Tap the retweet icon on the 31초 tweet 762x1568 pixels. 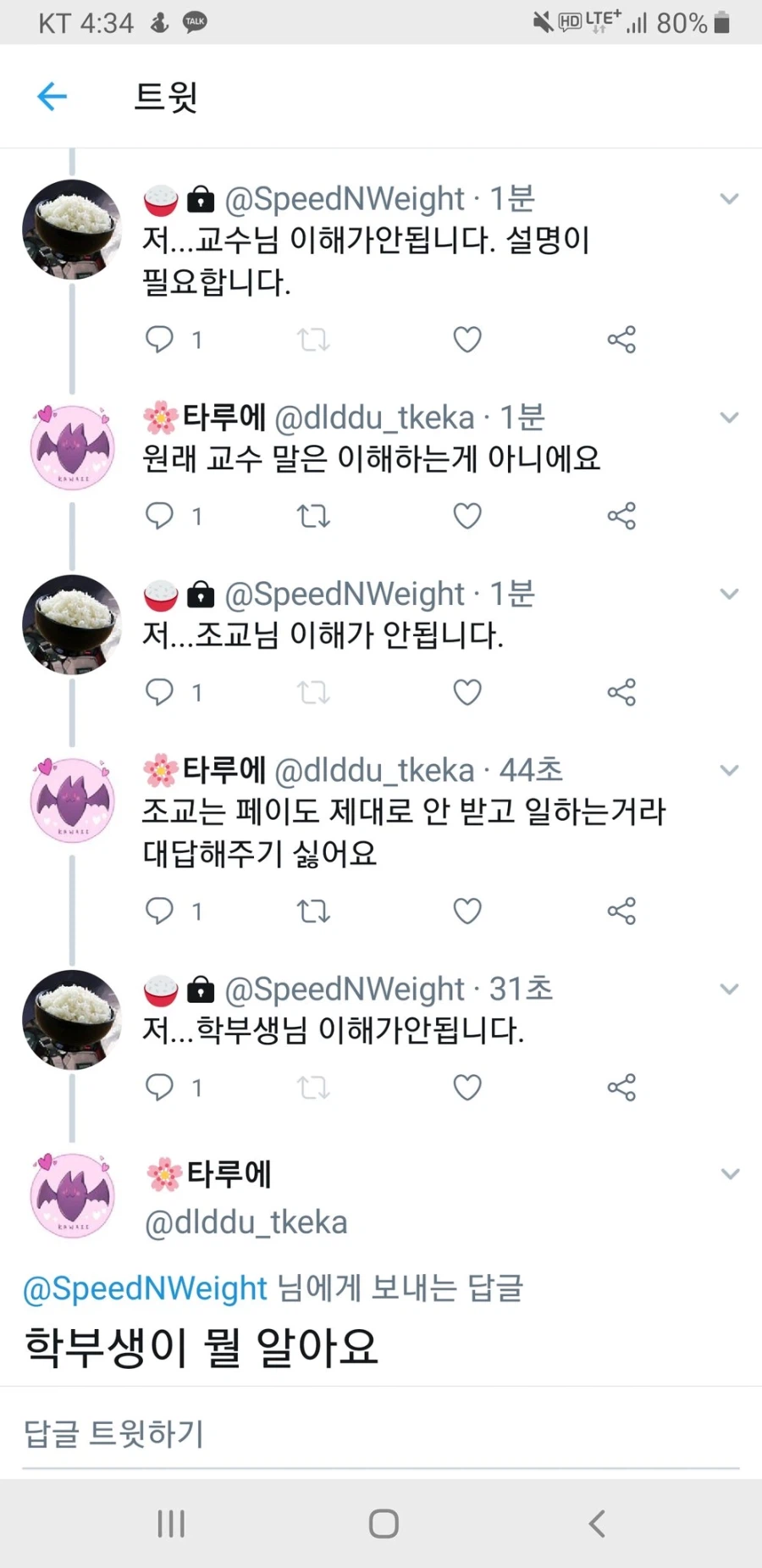(313, 1087)
